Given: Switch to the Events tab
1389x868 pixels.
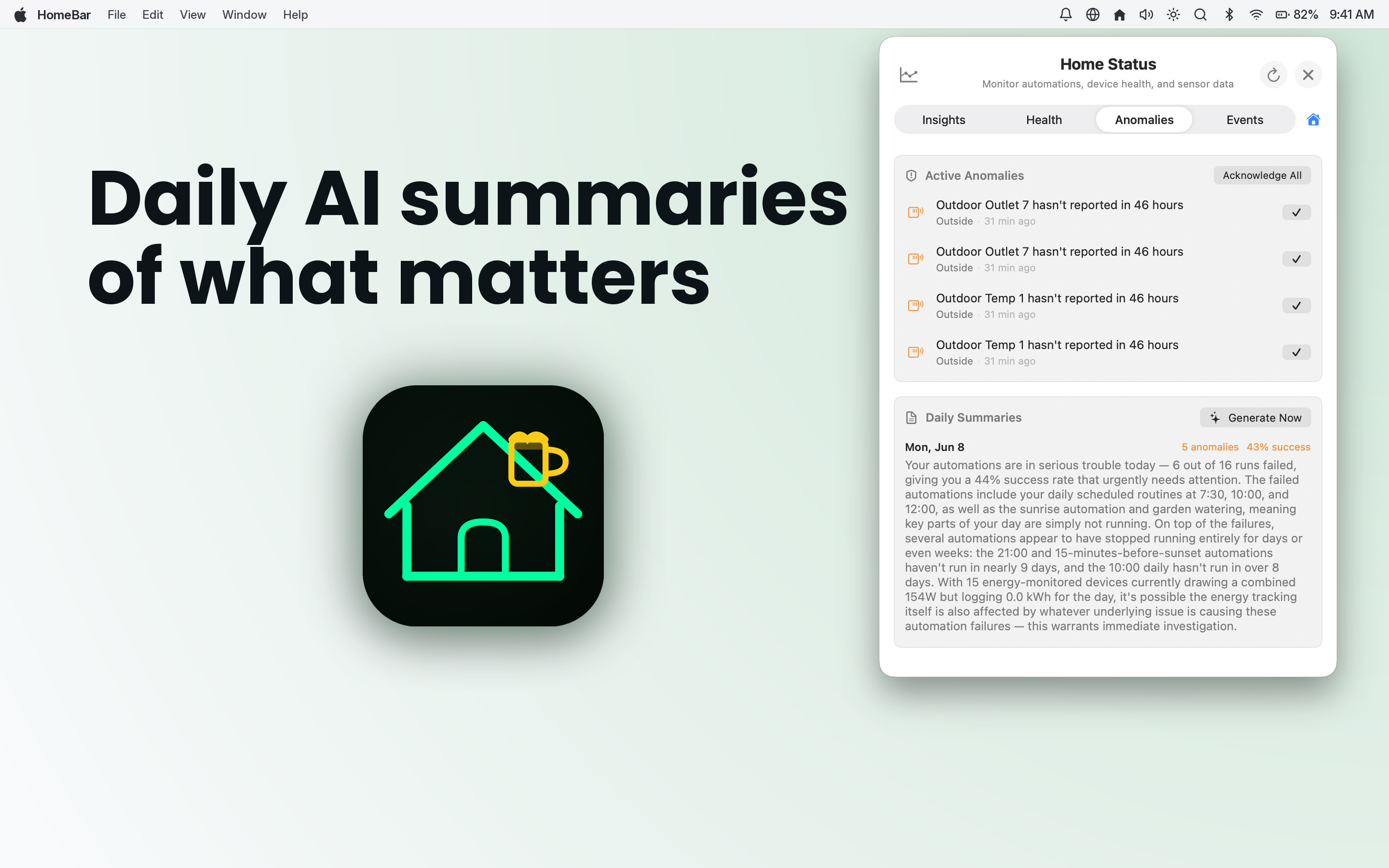Looking at the screenshot, I should point(1244,120).
